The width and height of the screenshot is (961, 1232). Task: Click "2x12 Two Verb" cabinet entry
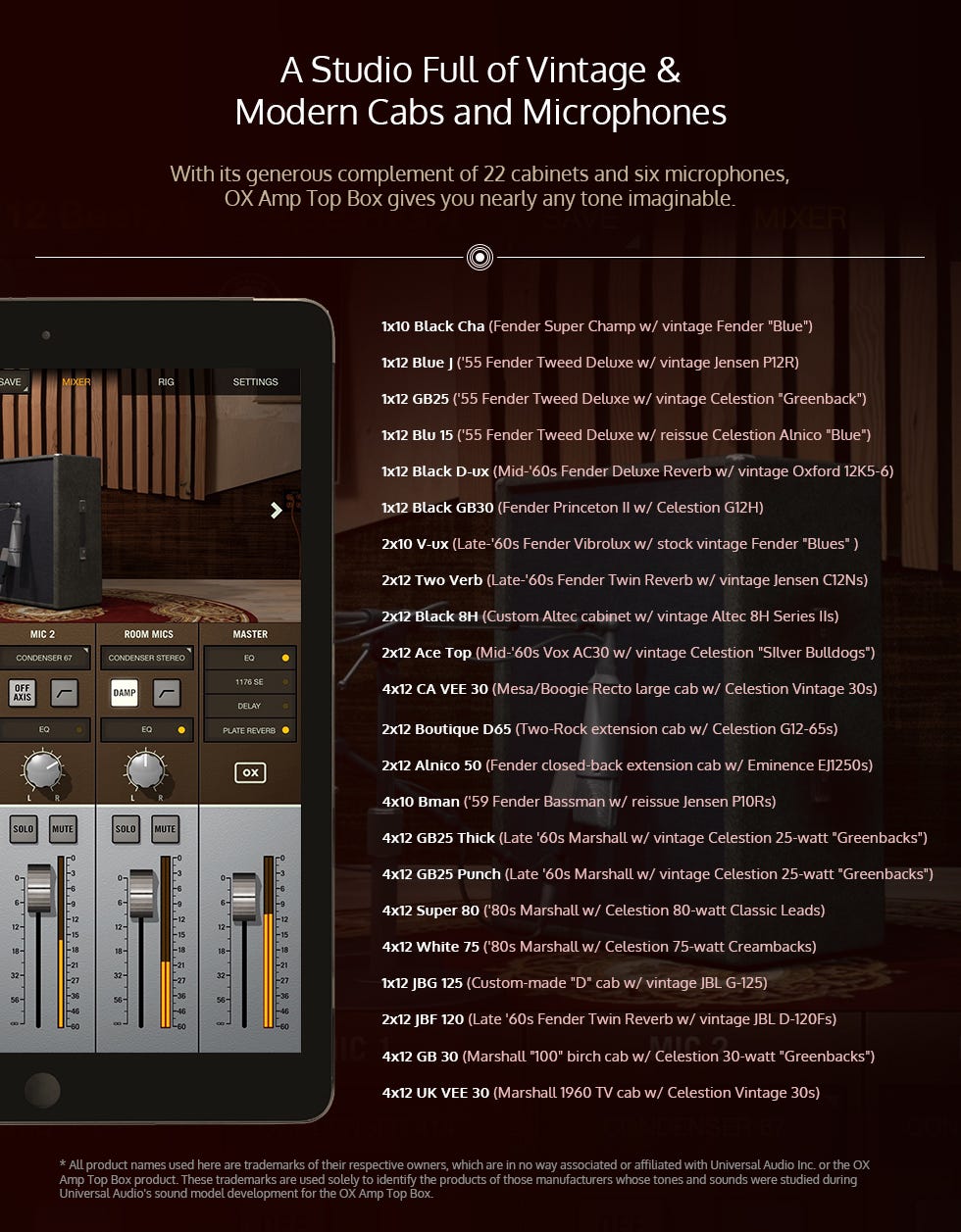pyautogui.click(x=625, y=580)
